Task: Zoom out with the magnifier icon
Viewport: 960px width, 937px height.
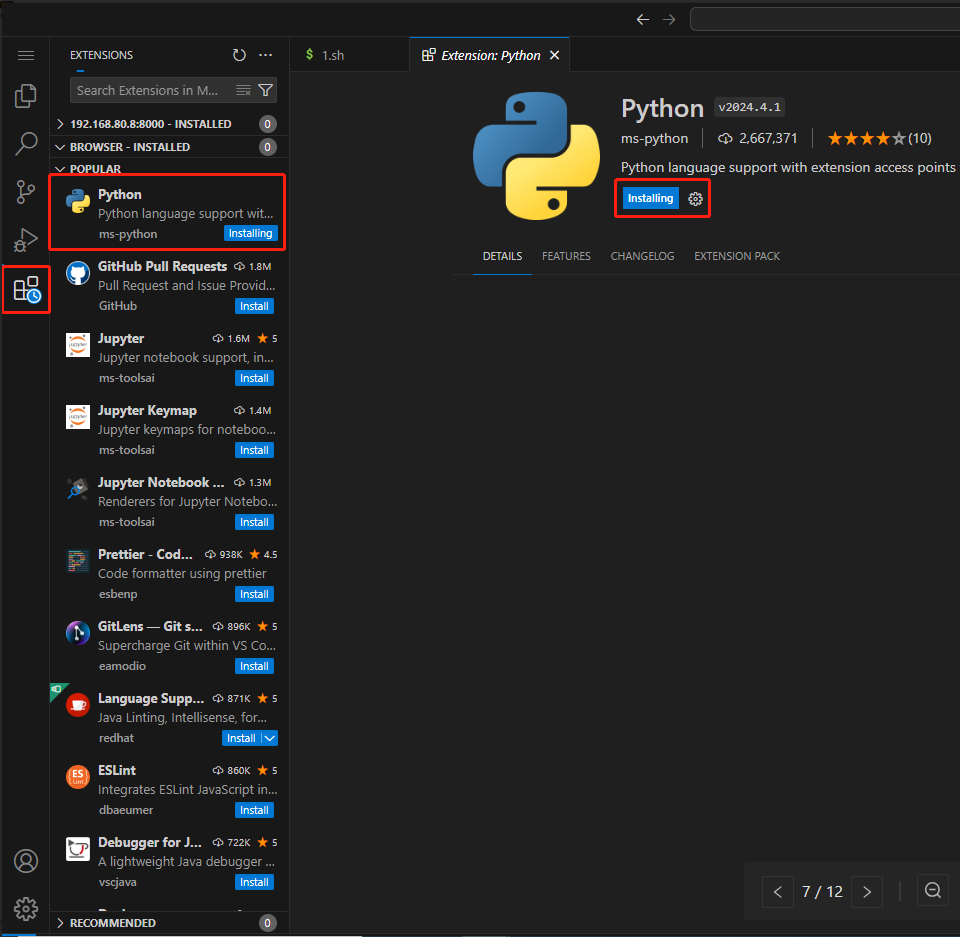Action: coord(932,890)
